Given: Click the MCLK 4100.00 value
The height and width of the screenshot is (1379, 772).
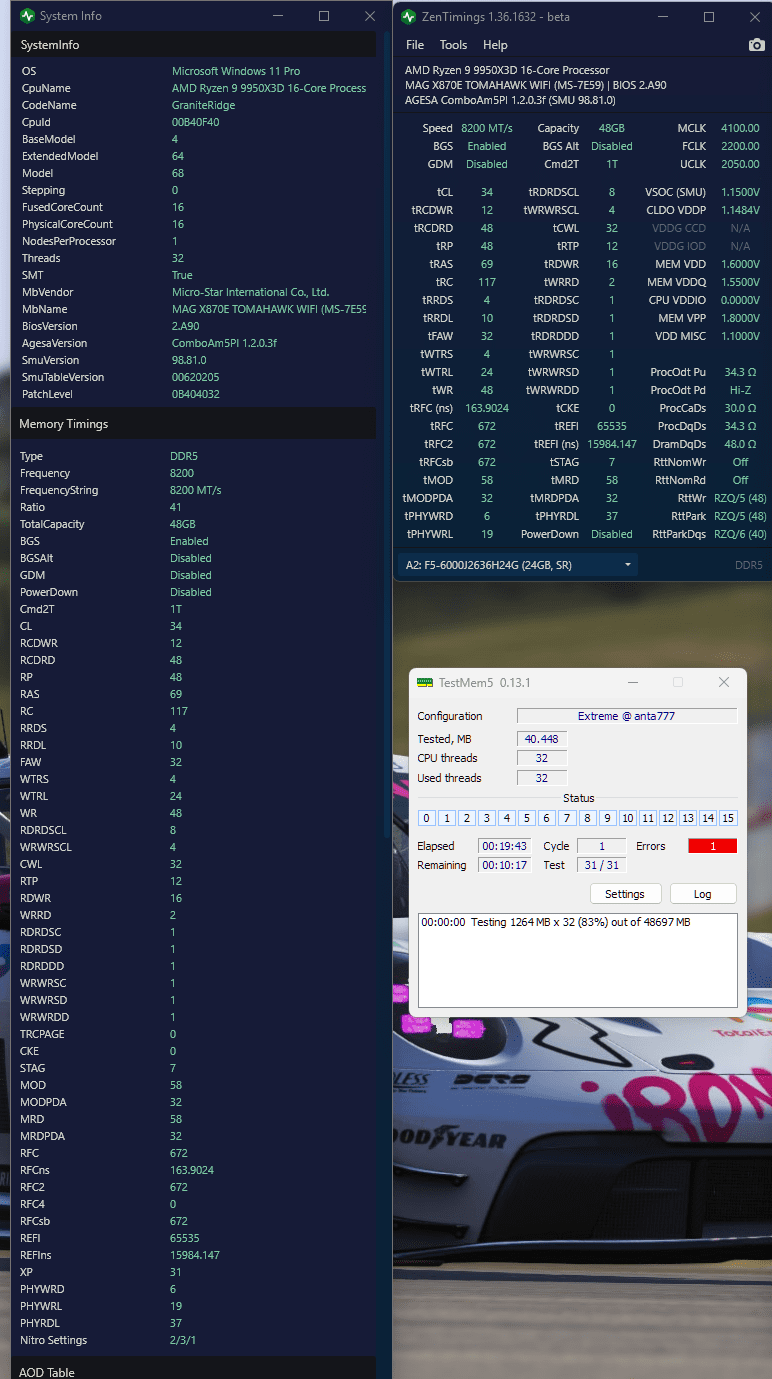Looking at the screenshot, I should (740, 128).
